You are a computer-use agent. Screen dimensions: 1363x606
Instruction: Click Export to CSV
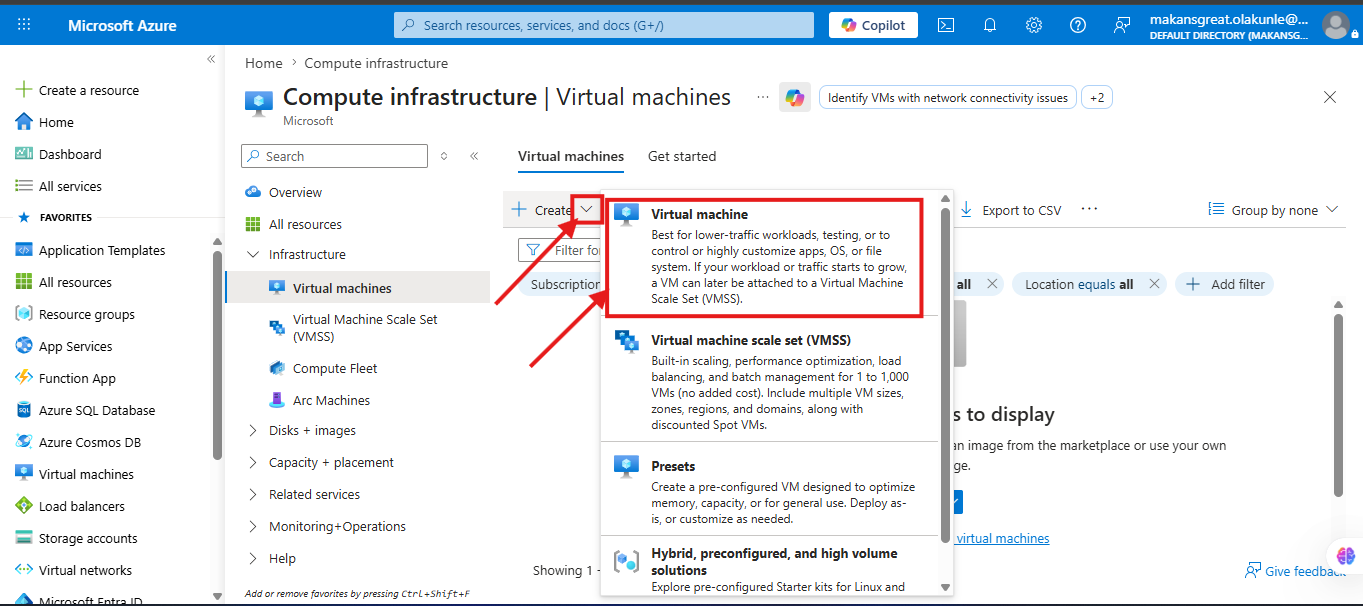(1010, 210)
